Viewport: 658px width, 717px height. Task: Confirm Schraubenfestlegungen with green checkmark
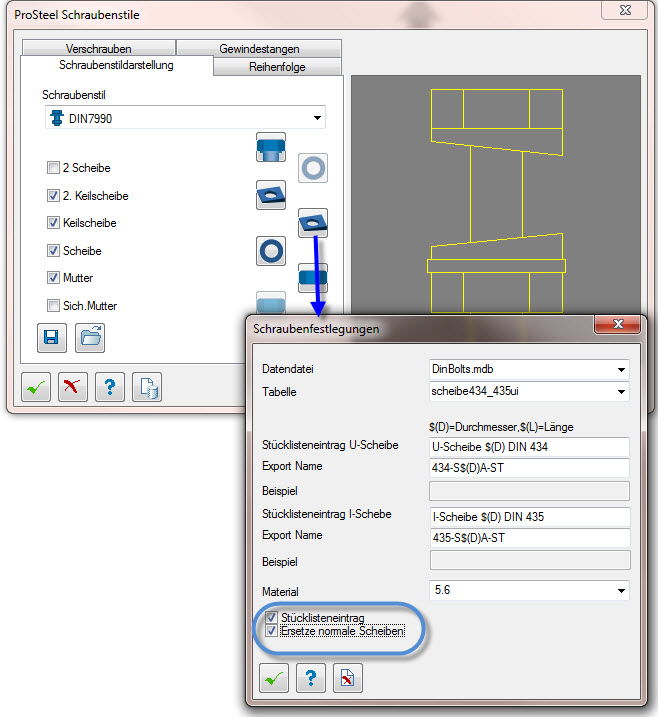pos(274,678)
